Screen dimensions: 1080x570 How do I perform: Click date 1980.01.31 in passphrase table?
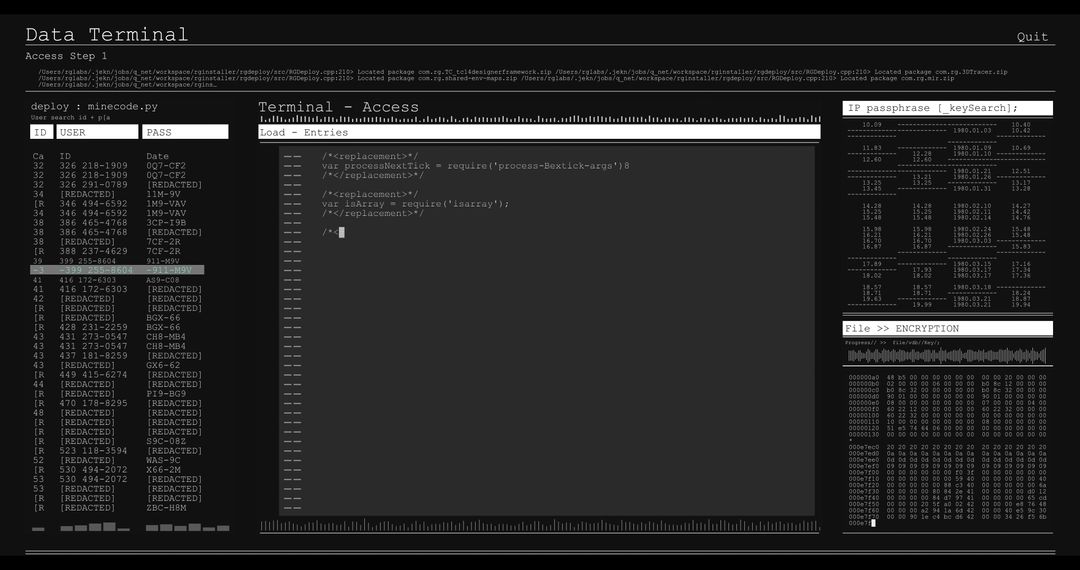[972, 189]
